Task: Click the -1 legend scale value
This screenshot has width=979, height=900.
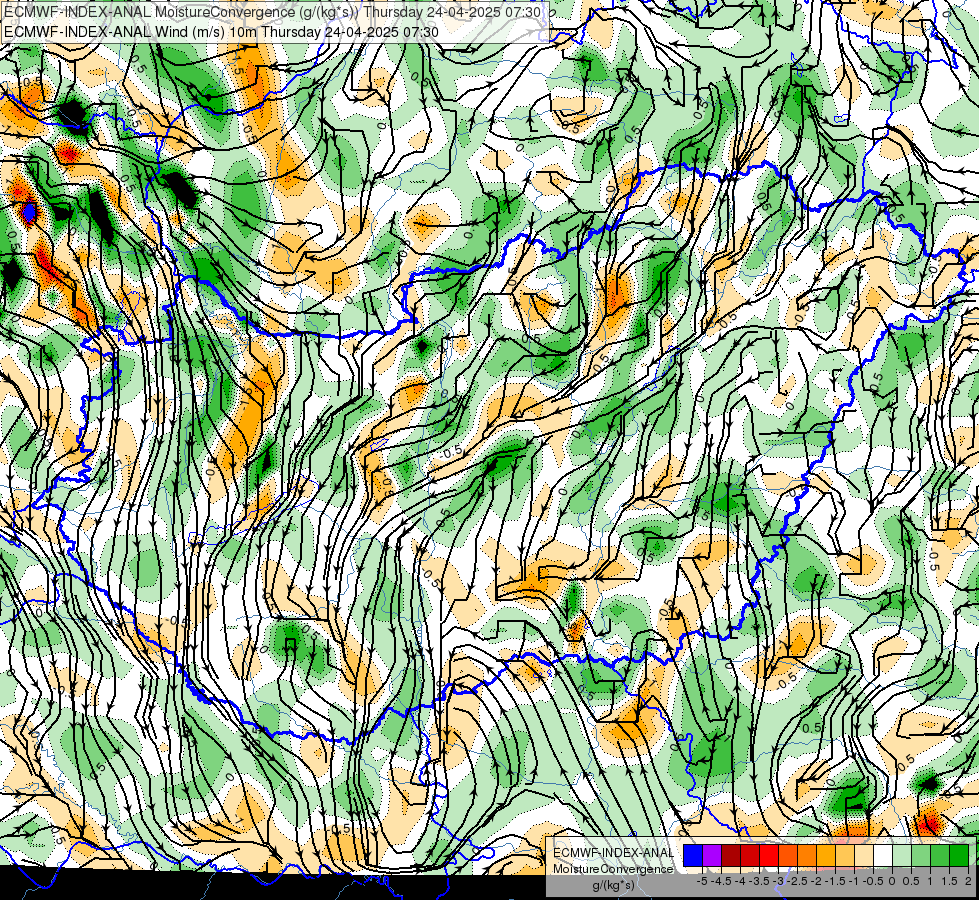Action: tap(854, 881)
